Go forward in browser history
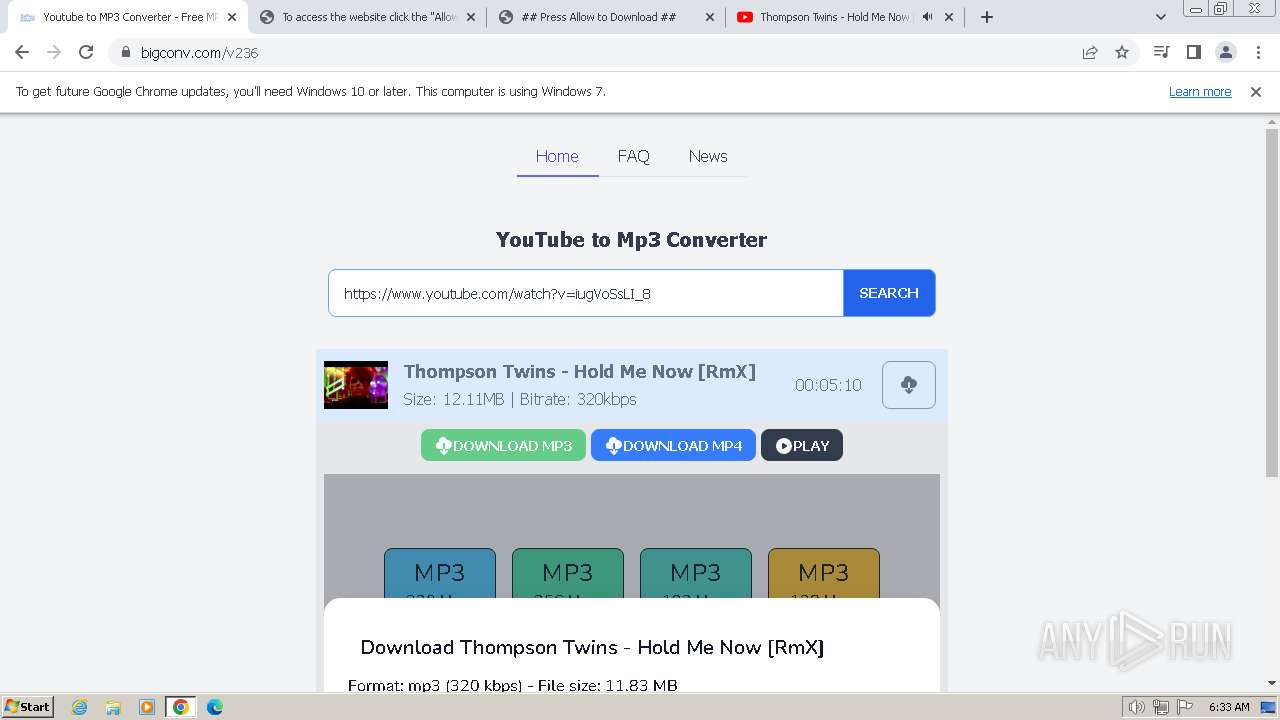 click(54, 52)
